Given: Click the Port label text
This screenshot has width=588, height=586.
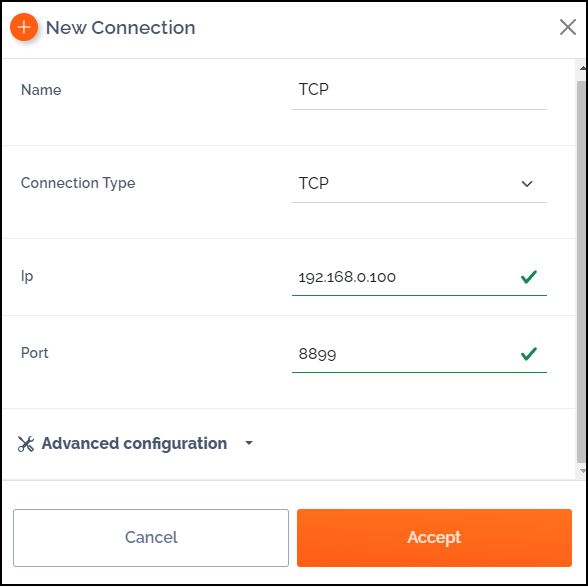Looking at the screenshot, I should tap(34, 353).
